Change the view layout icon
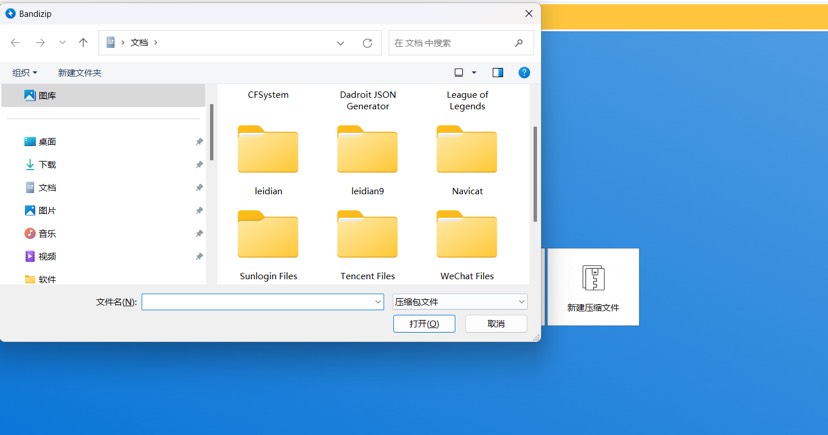 459,72
